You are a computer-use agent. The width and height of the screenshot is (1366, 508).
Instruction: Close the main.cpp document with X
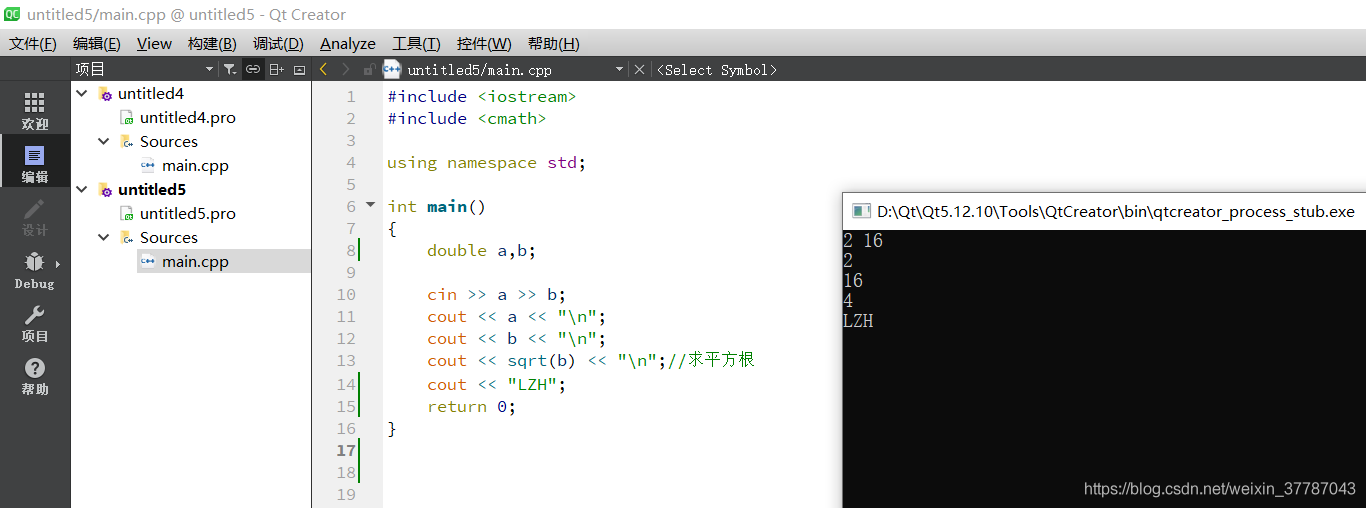click(638, 69)
